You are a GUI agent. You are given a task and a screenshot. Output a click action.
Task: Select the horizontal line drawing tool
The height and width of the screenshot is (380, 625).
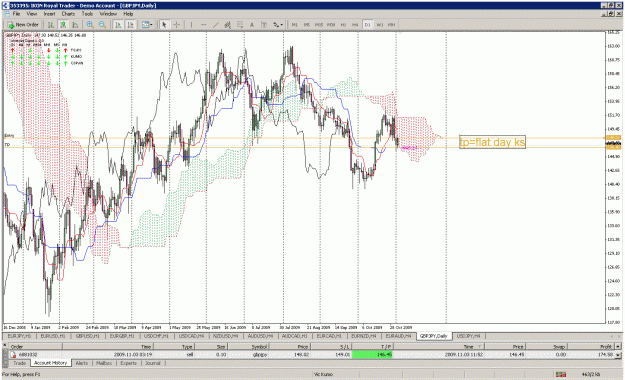point(204,25)
